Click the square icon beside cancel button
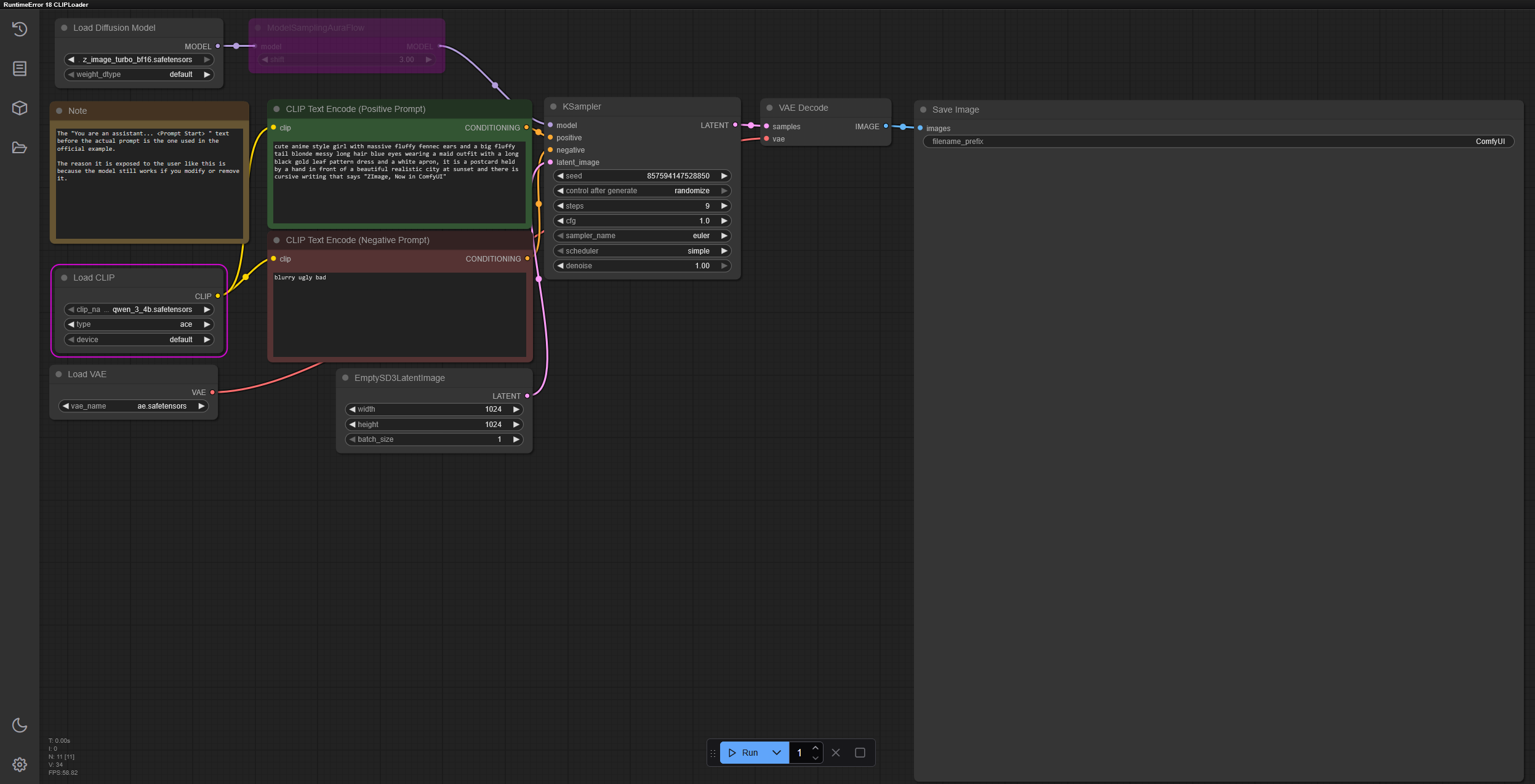1535x784 pixels. pyautogui.click(x=860, y=753)
